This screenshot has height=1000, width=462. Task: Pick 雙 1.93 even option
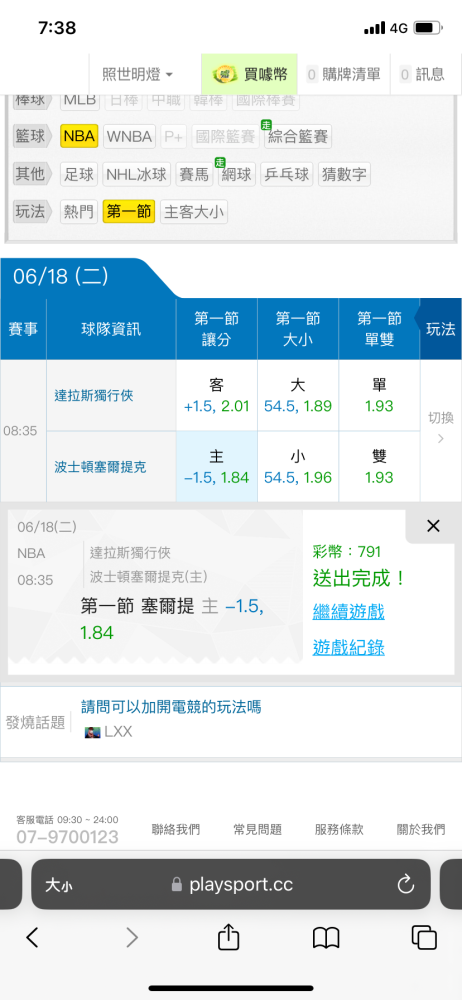pyautogui.click(x=379, y=466)
